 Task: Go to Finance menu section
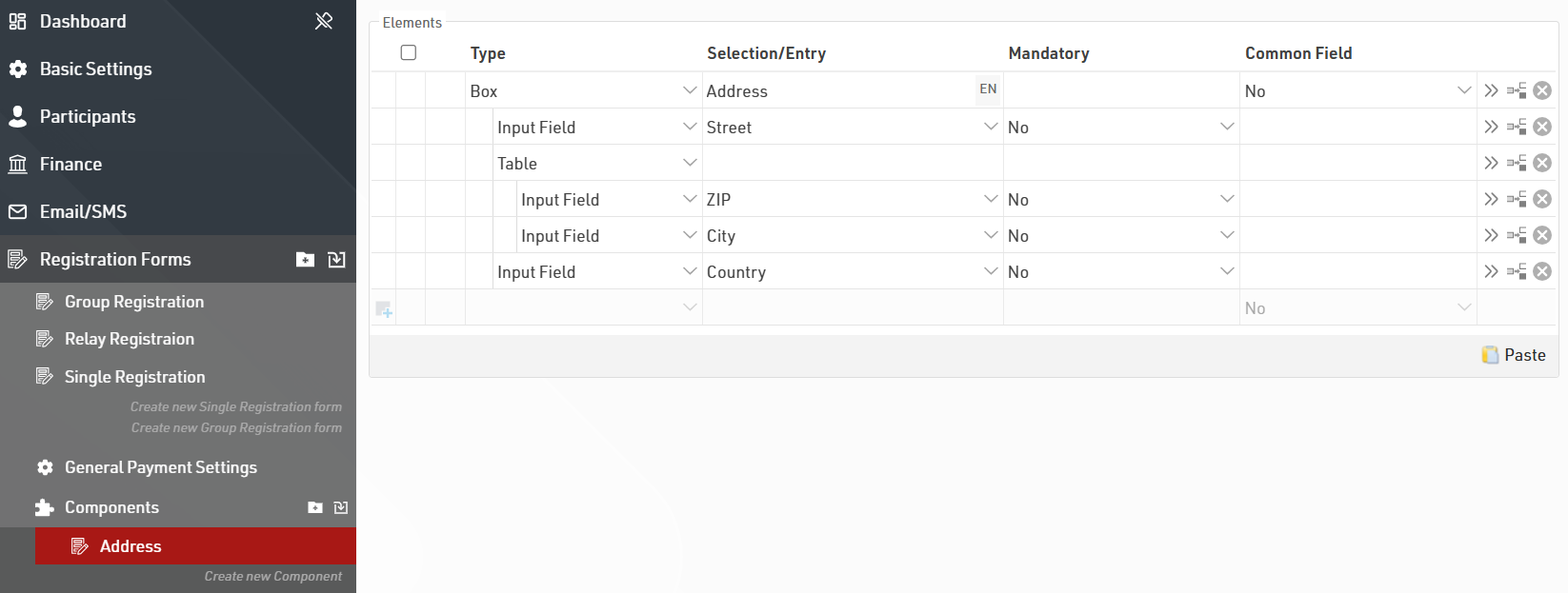click(x=70, y=164)
